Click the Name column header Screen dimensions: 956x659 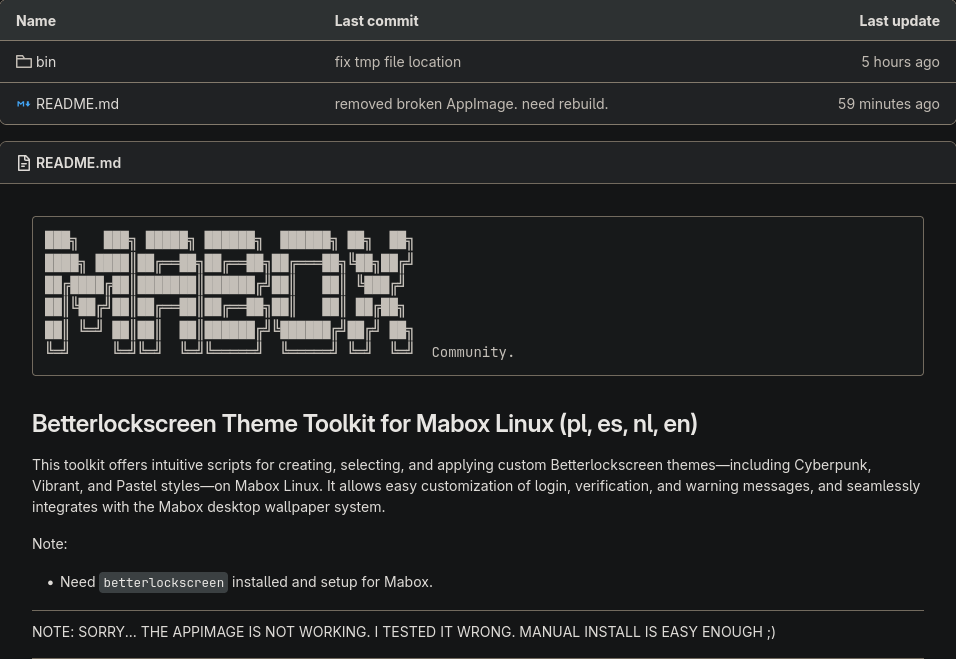click(36, 20)
